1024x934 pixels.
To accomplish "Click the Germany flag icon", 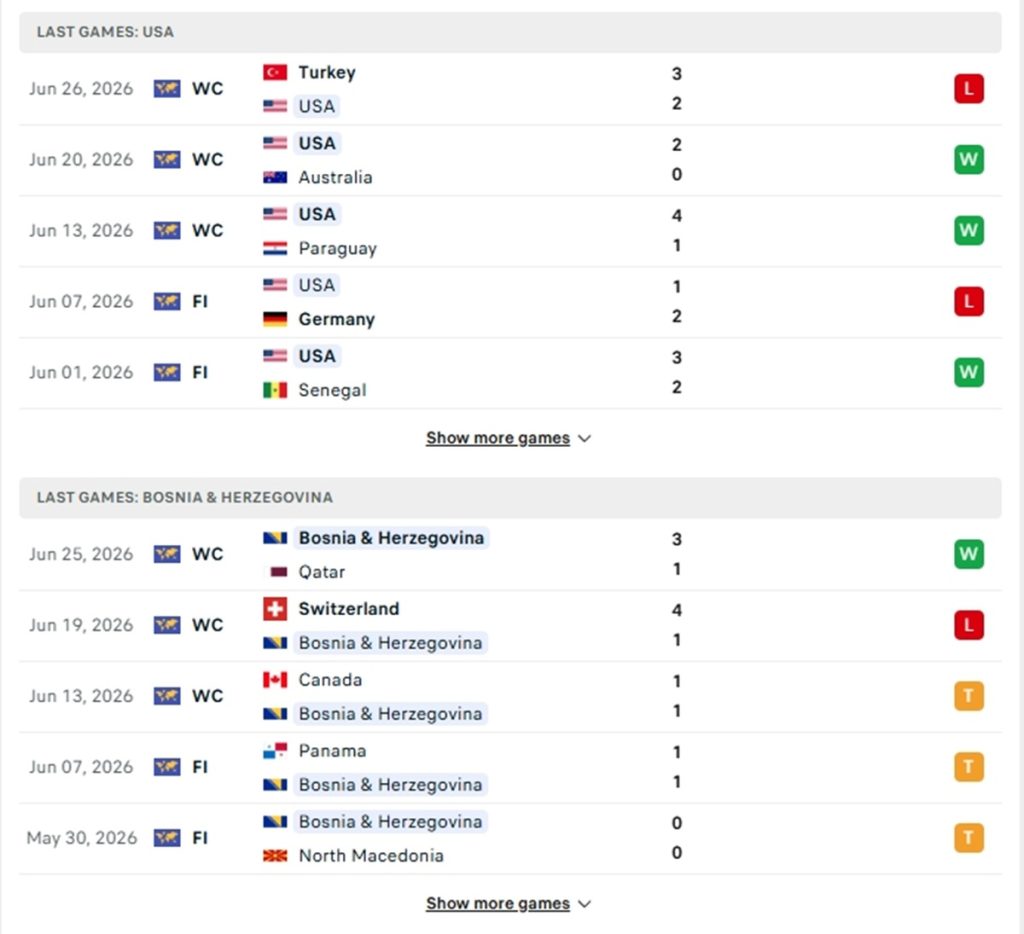I will click(x=275, y=319).
